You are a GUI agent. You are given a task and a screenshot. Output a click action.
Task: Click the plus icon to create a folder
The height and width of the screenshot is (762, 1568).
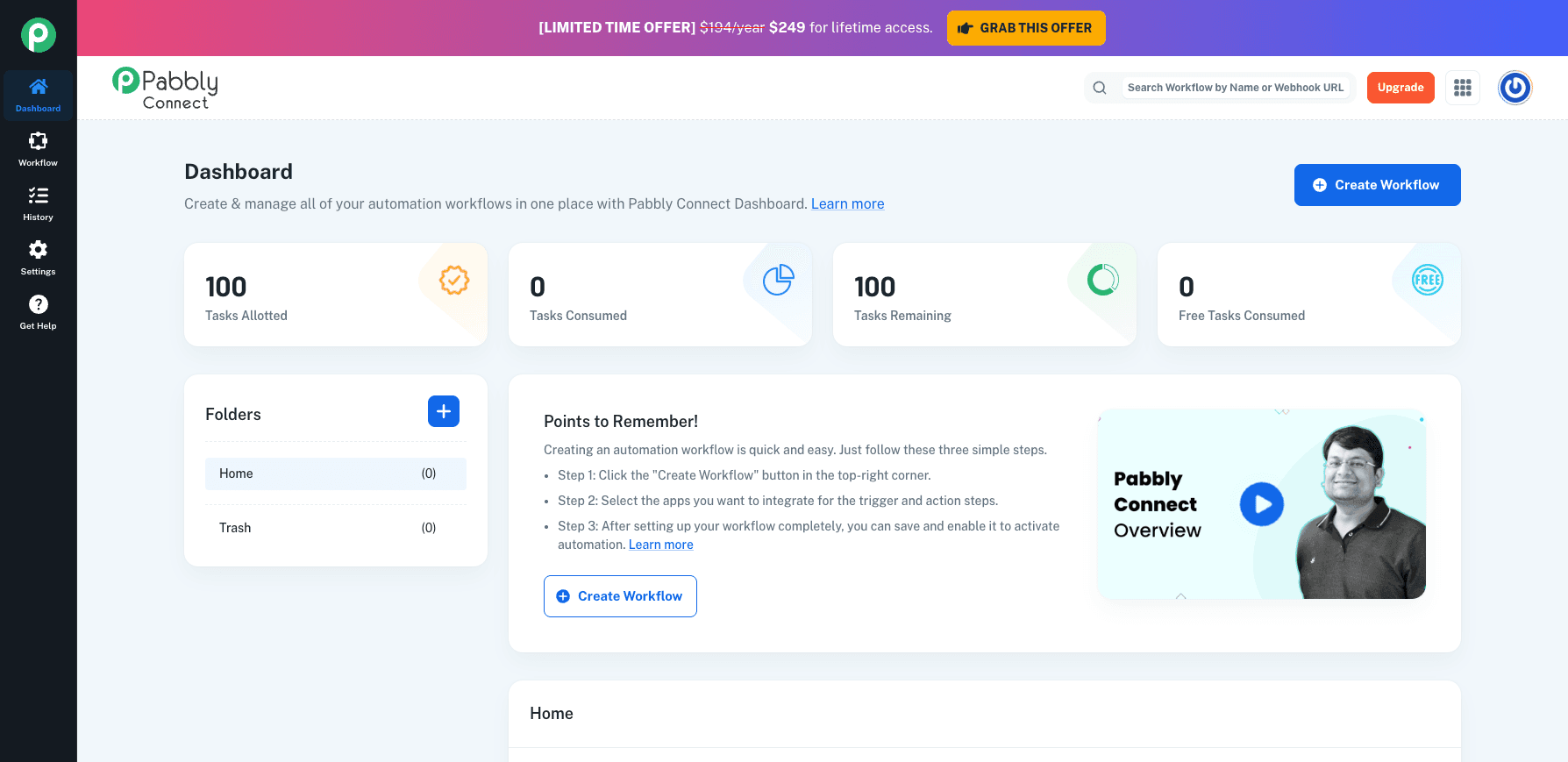point(443,411)
